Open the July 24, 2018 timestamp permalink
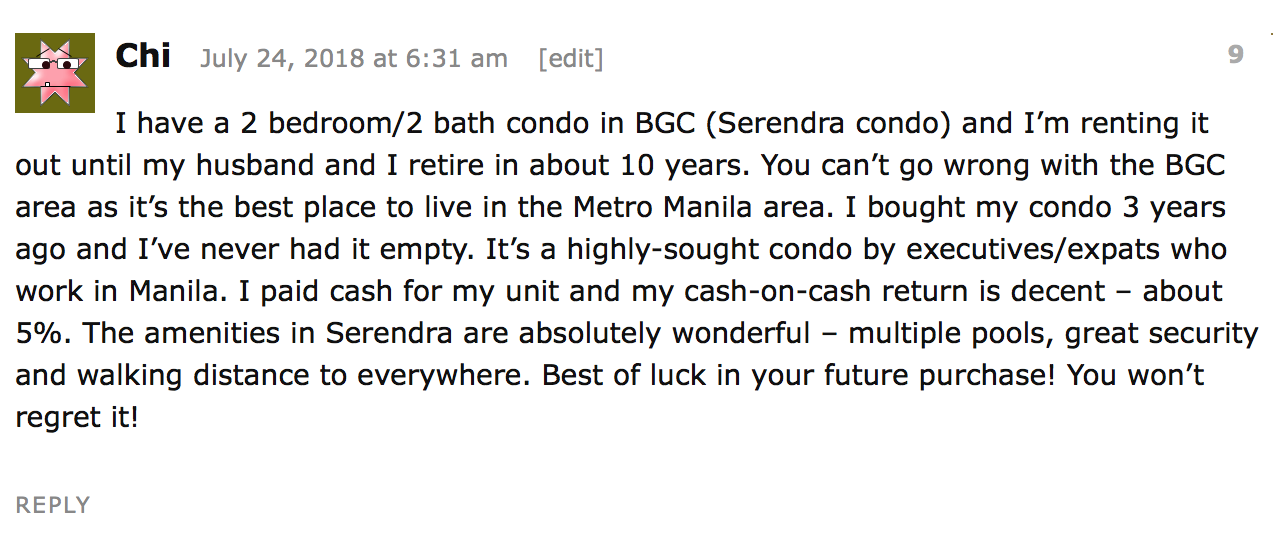This screenshot has width=1288, height=540. (x=353, y=59)
